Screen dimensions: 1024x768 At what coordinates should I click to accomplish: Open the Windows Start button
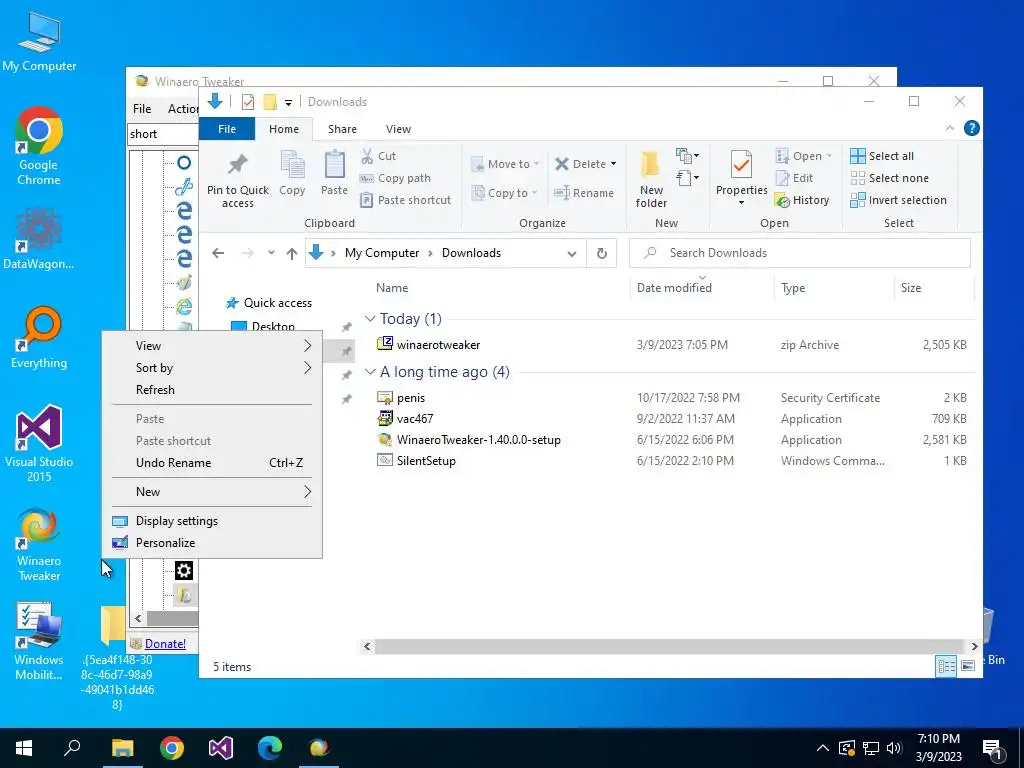click(24, 748)
